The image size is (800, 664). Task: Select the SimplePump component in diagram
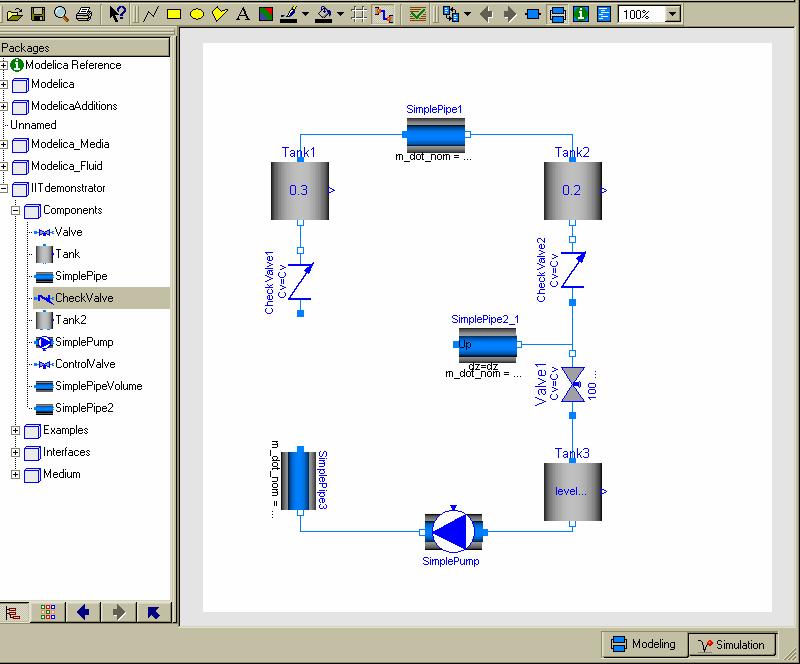coord(454,531)
